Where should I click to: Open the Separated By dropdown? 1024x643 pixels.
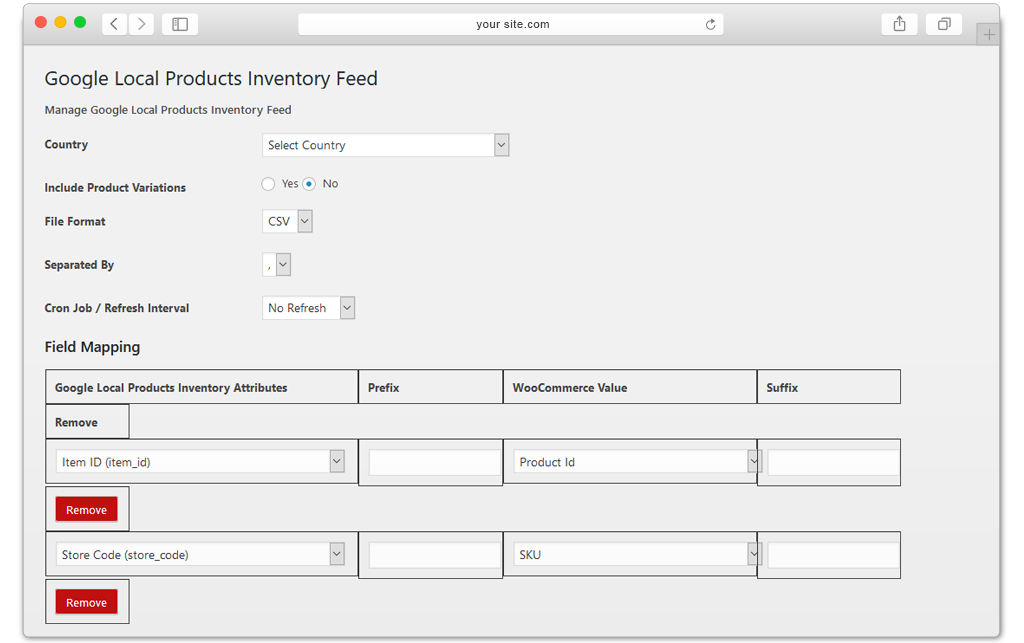click(x=276, y=265)
